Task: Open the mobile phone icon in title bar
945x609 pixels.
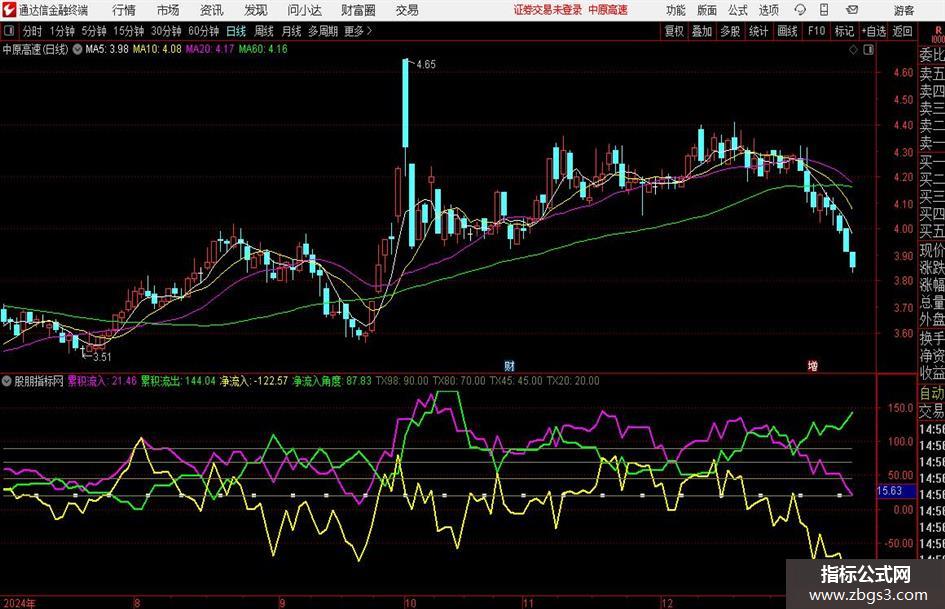Action: pyautogui.click(x=824, y=10)
